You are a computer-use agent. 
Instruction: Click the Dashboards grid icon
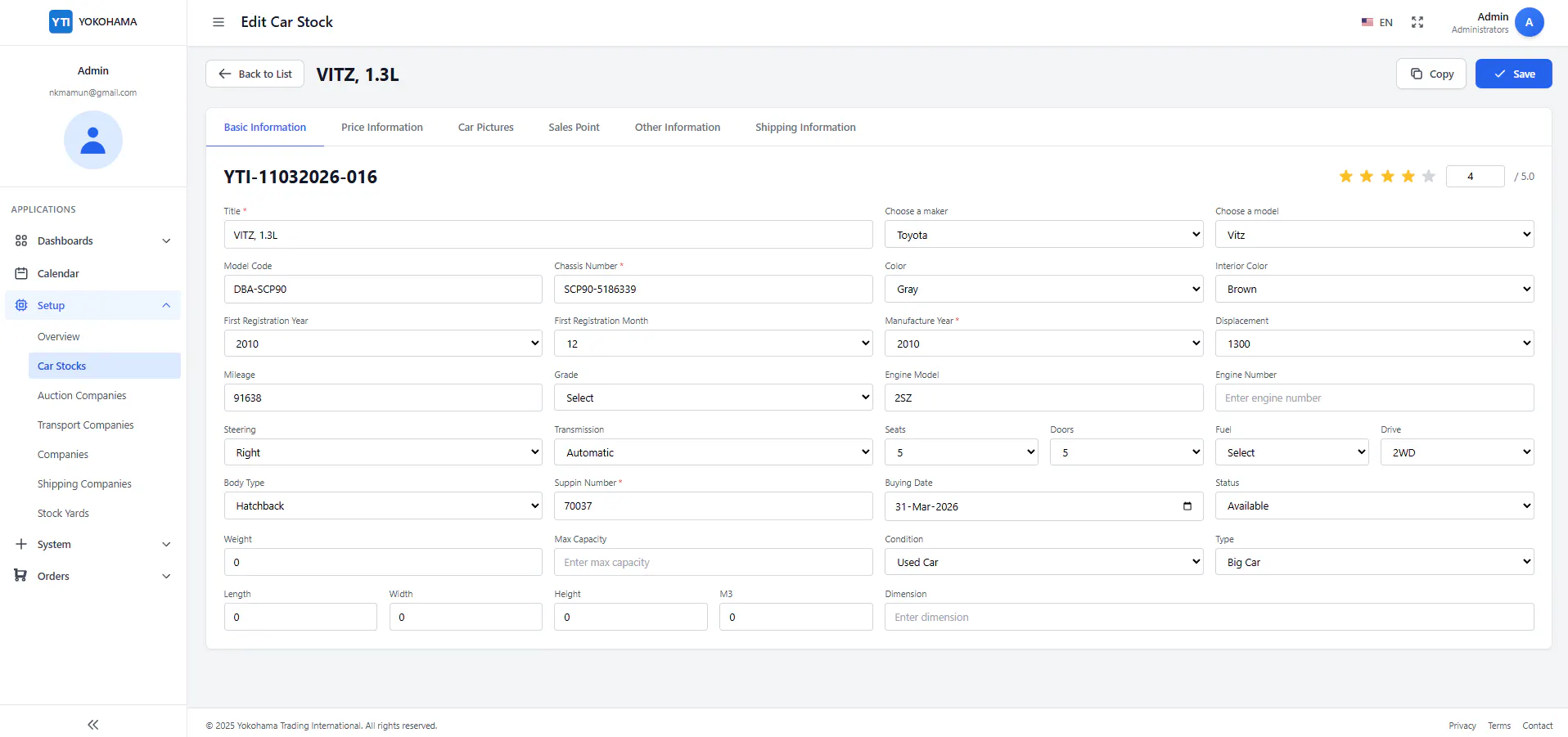(21, 240)
